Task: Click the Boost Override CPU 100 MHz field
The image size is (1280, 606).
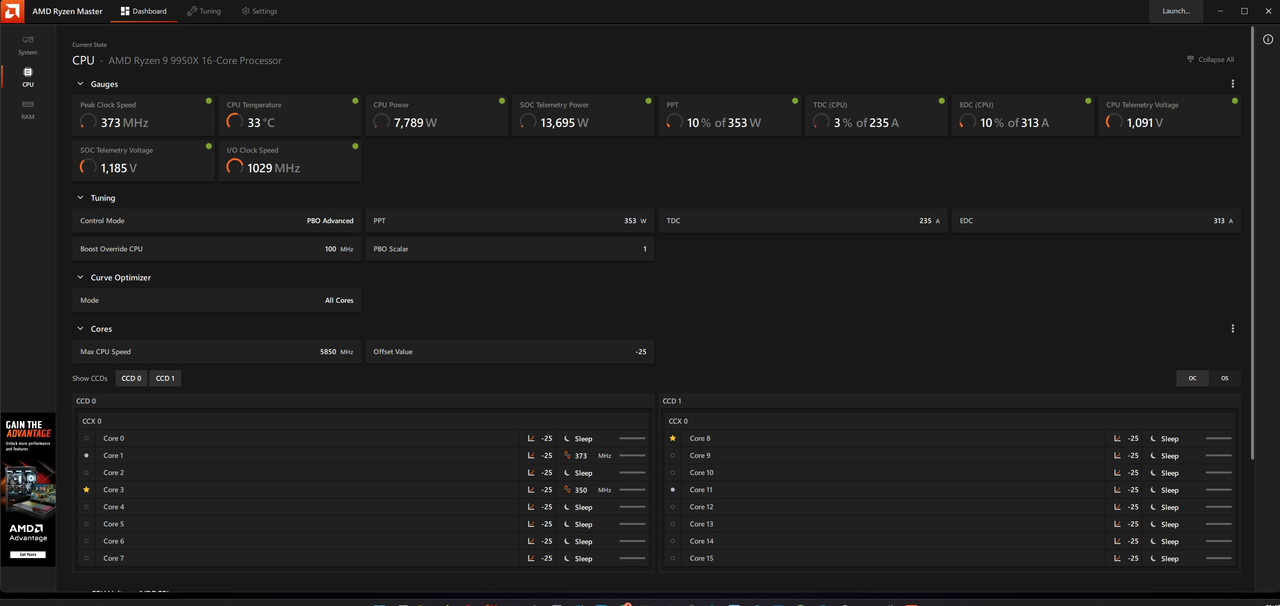Action: 217,249
